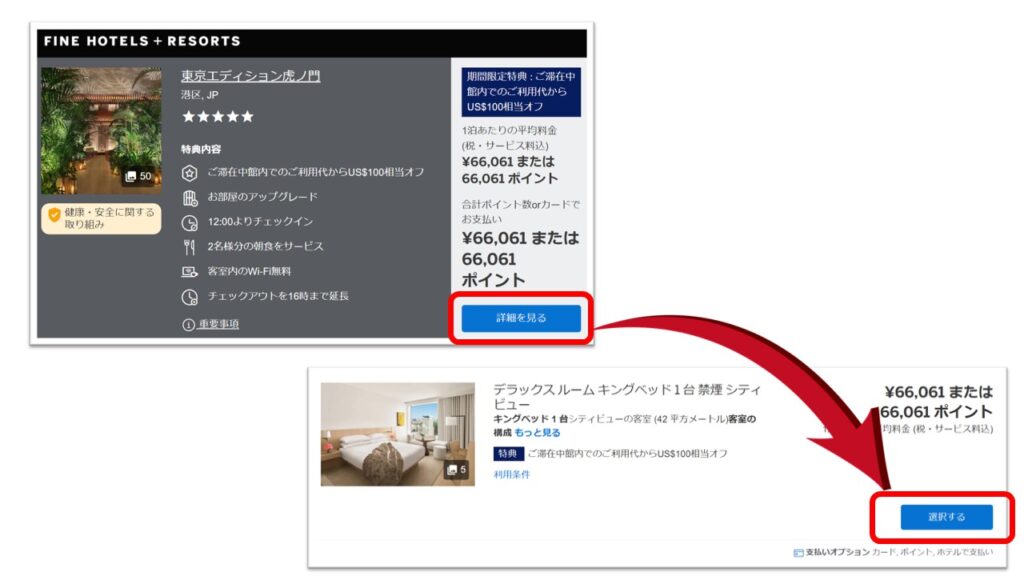This screenshot has height=576, width=1024.
Task: Click the 客室内のWi-Fi無料 benefit text
Action: click(249, 271)
